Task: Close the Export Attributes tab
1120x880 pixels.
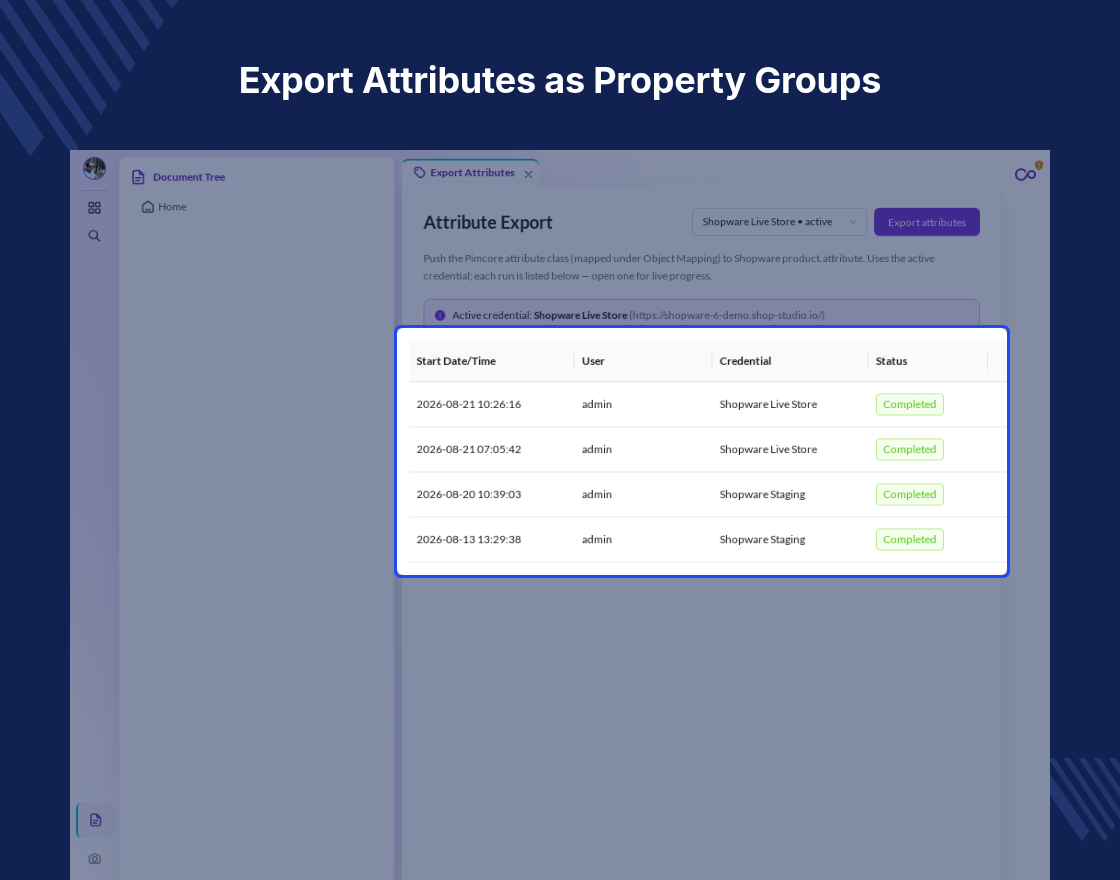Action: (529, 174)
